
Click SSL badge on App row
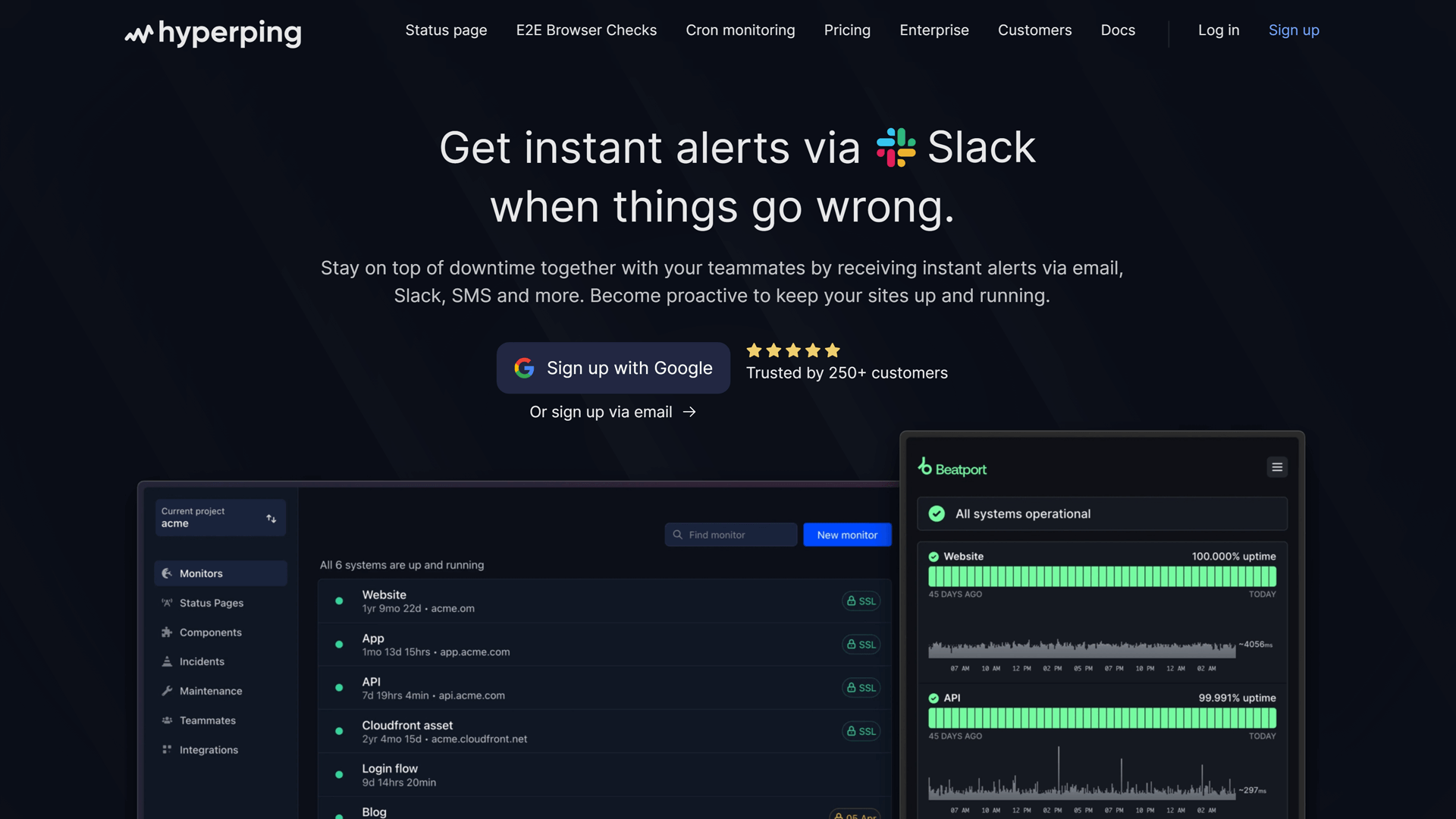point(861,645)
